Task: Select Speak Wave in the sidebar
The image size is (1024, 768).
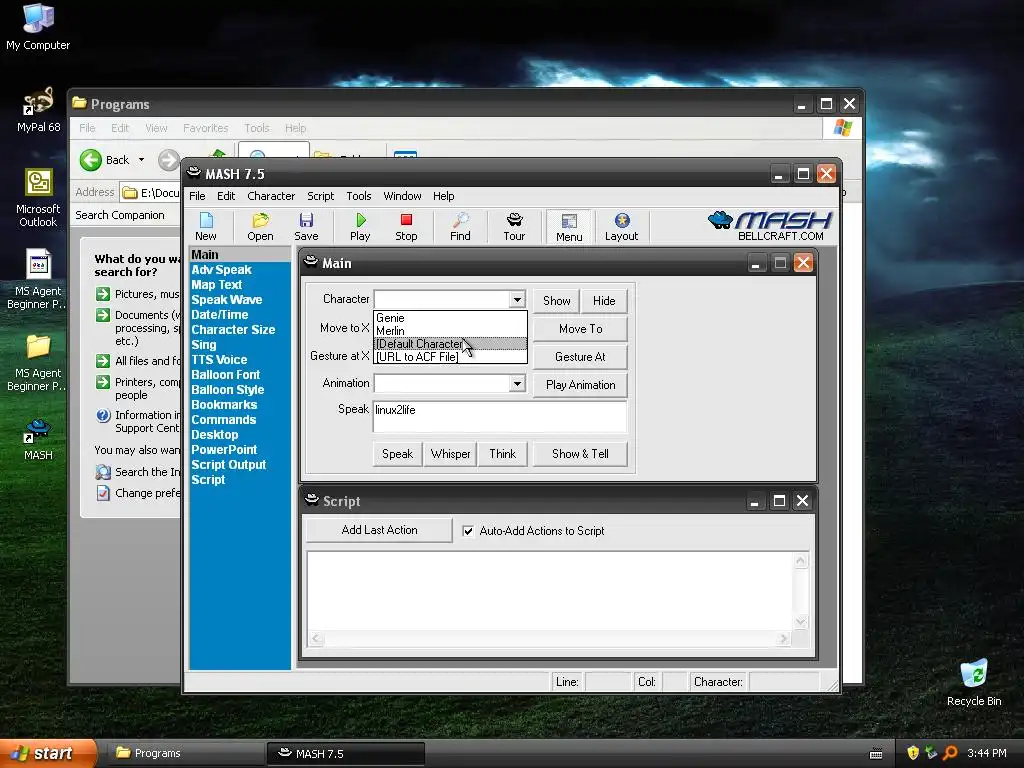Action: click(227, 300)
